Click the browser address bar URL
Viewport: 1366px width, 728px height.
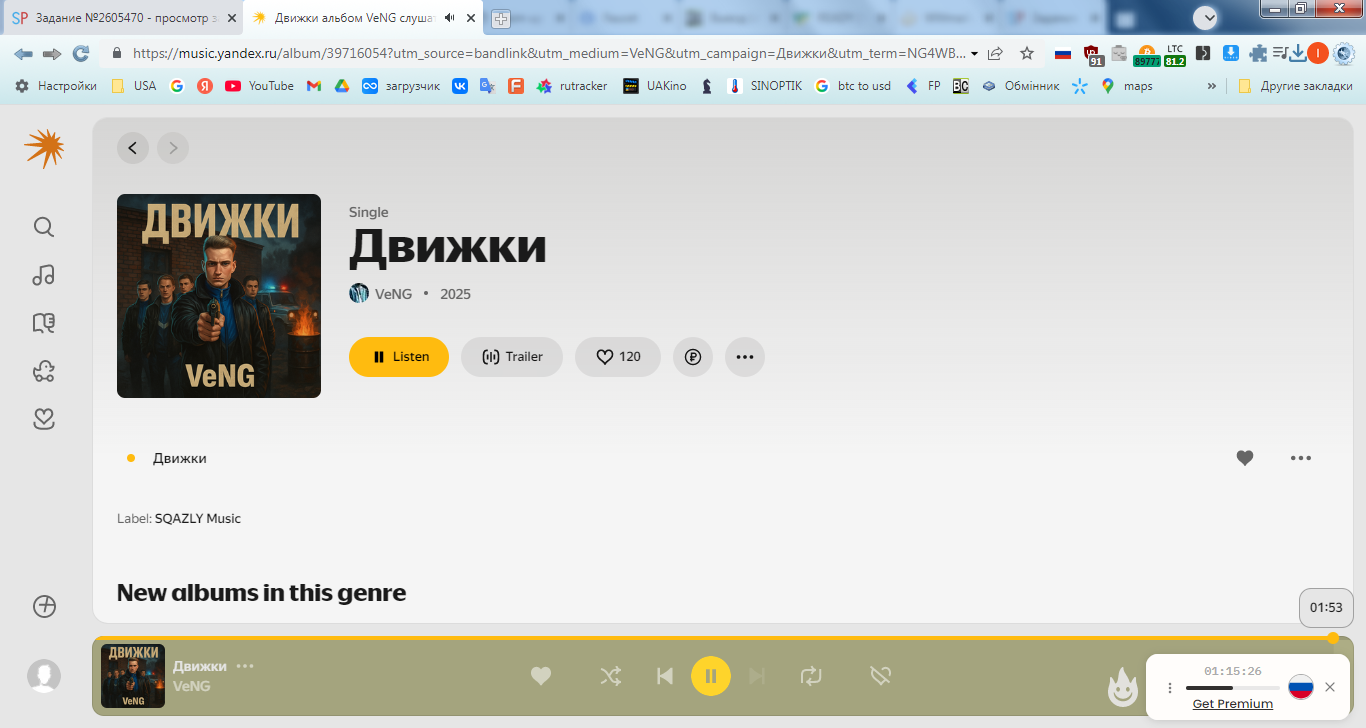tap(549, 53)
